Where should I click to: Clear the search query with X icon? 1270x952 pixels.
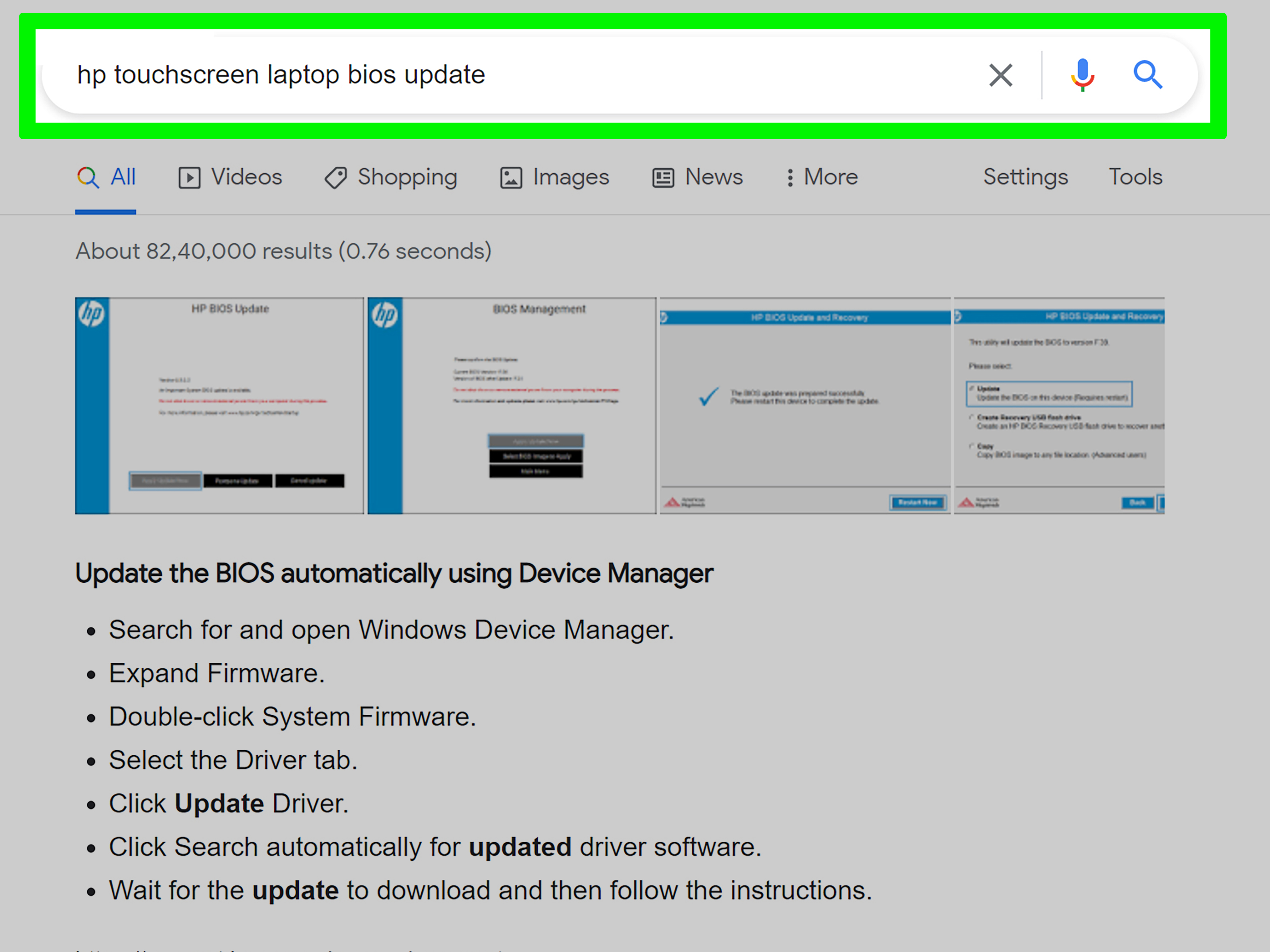click(1000, 75)
